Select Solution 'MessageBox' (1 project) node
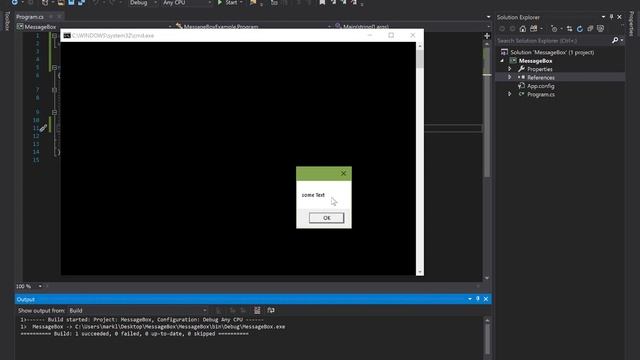 (x=552, y=52)
